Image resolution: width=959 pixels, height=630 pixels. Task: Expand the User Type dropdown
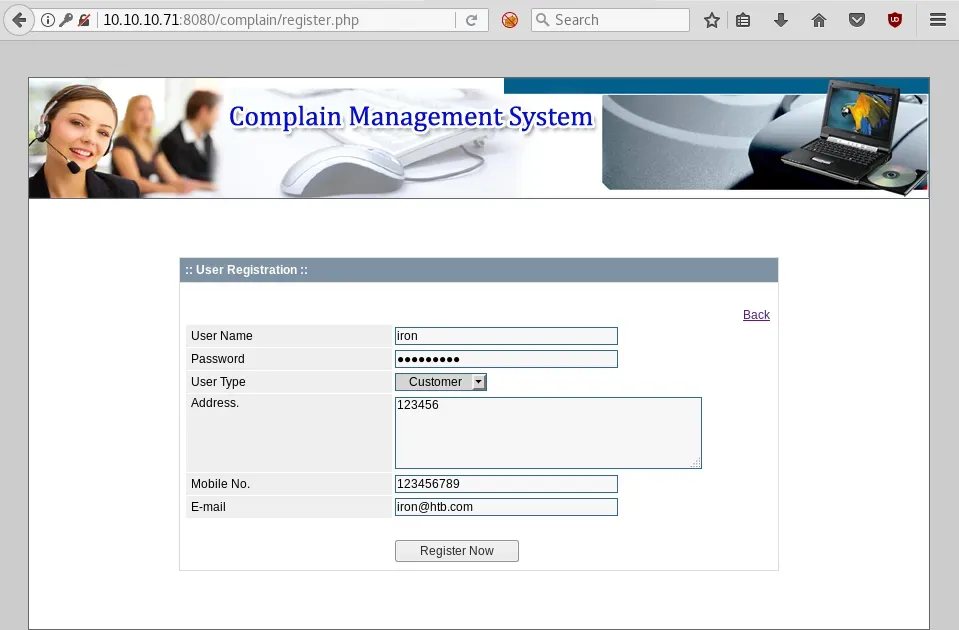[441, 382]
